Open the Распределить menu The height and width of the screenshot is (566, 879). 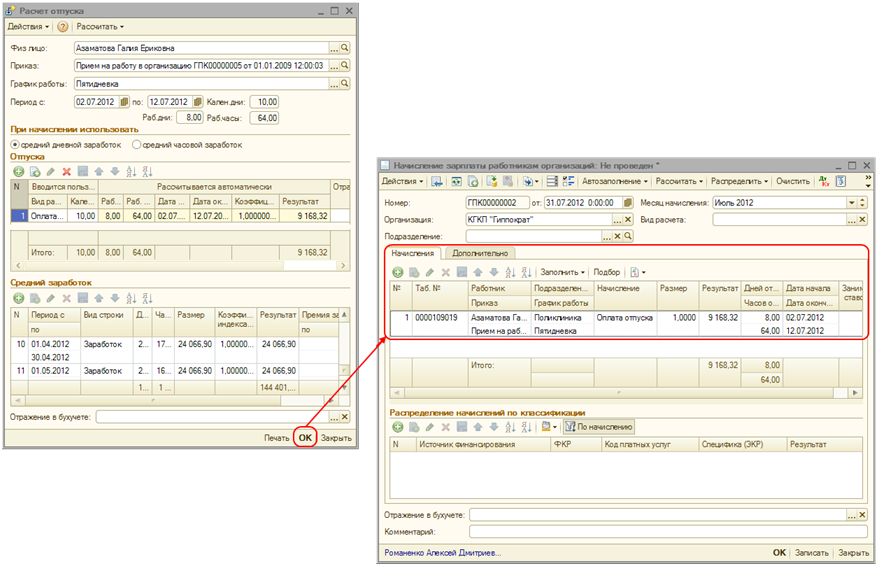tap(738, 182)
